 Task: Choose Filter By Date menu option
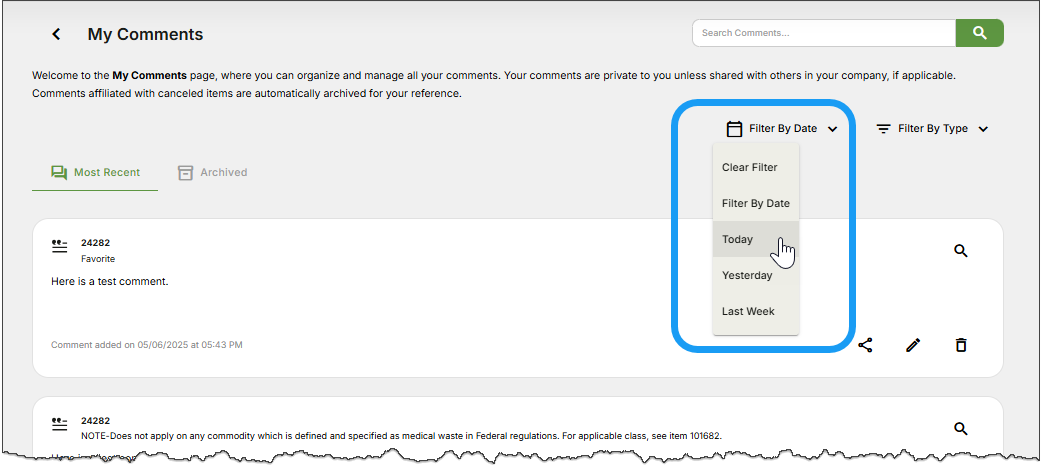coord(756,203)
